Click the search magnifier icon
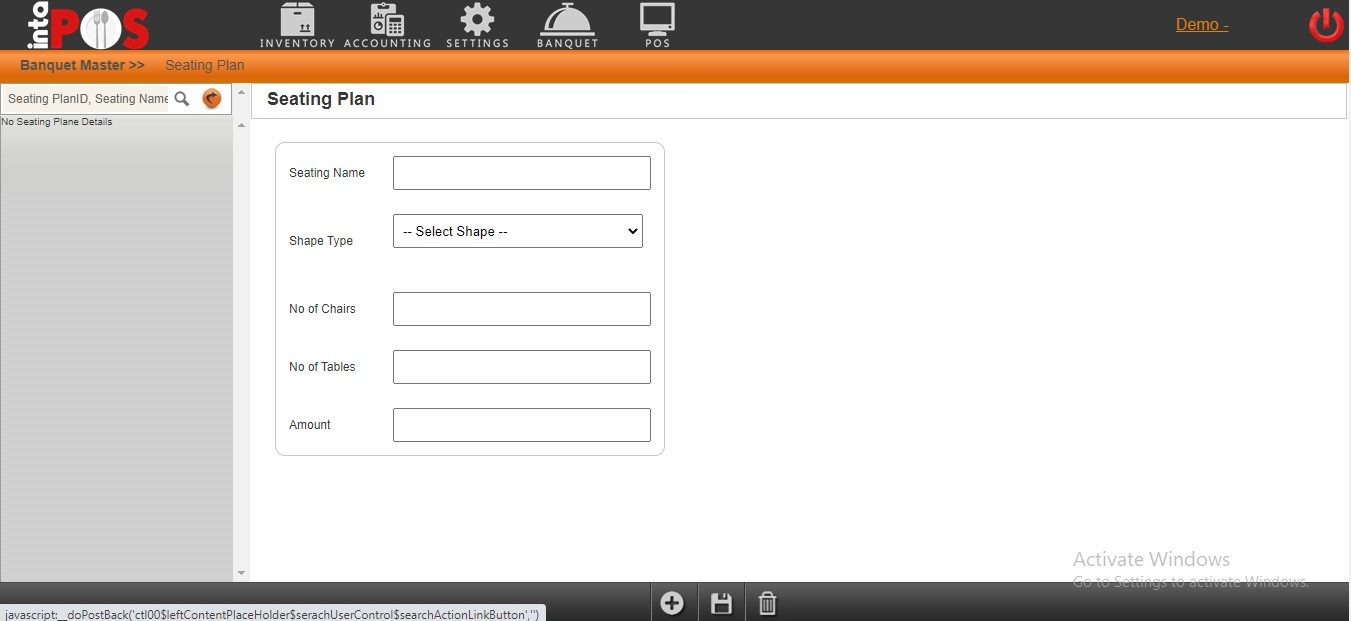This screenshot has height=621, width=1351. pyautogui.click(x=182, y=99)
